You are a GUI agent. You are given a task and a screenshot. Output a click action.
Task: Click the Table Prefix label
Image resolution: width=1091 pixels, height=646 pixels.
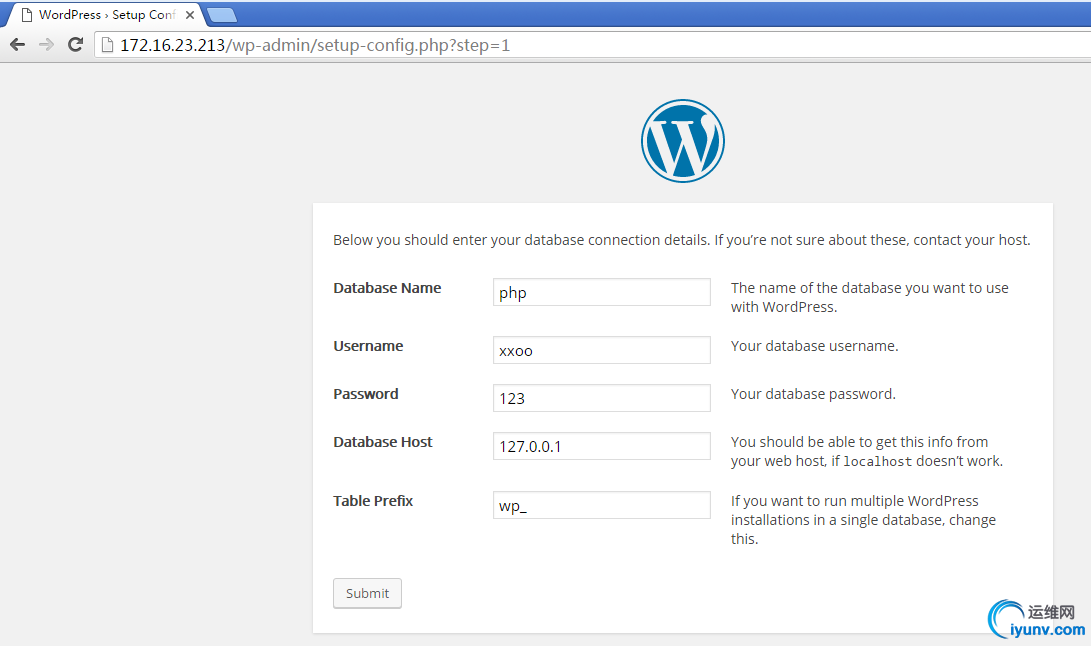(373, 501)
